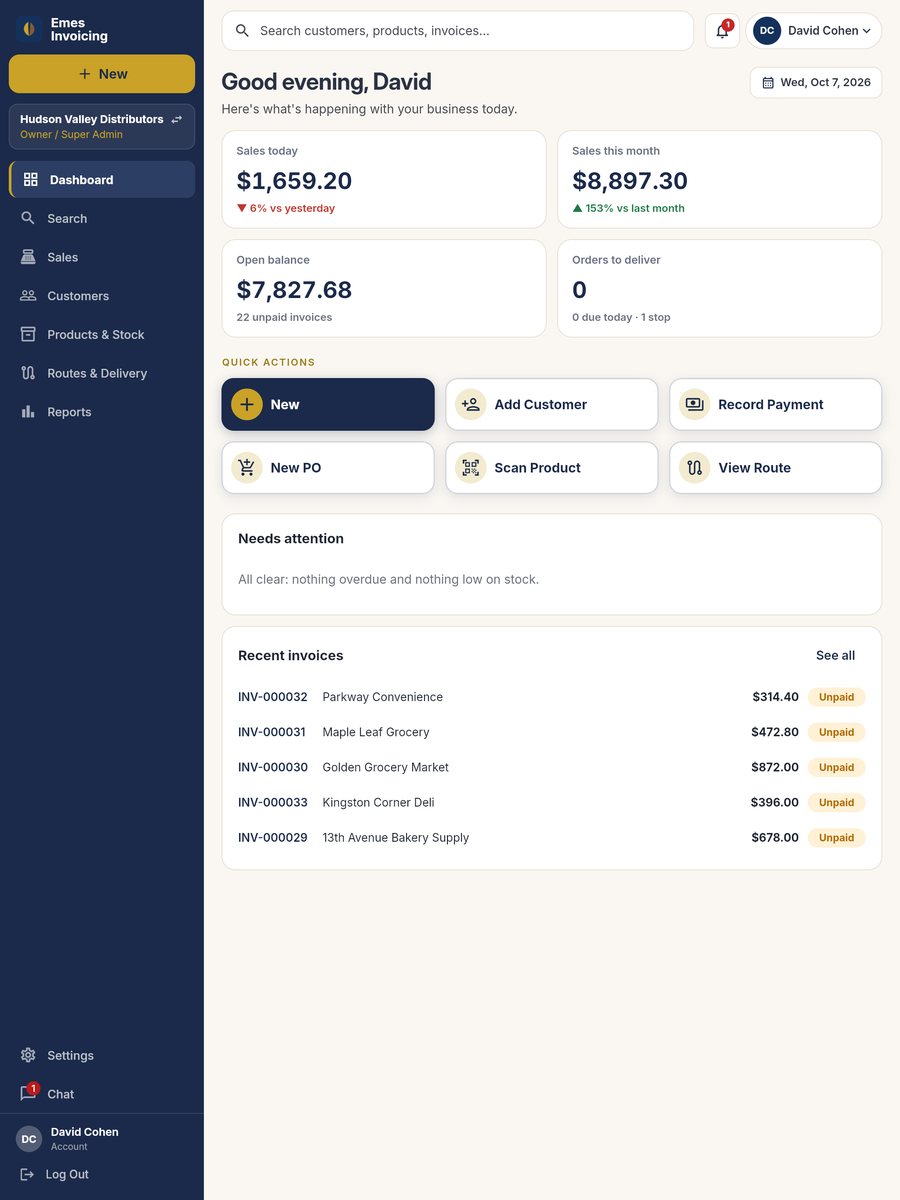Open Routes & Delivery from the sidebar
The width and height of the screenshot is (900, 1200).
click(102, 373)
